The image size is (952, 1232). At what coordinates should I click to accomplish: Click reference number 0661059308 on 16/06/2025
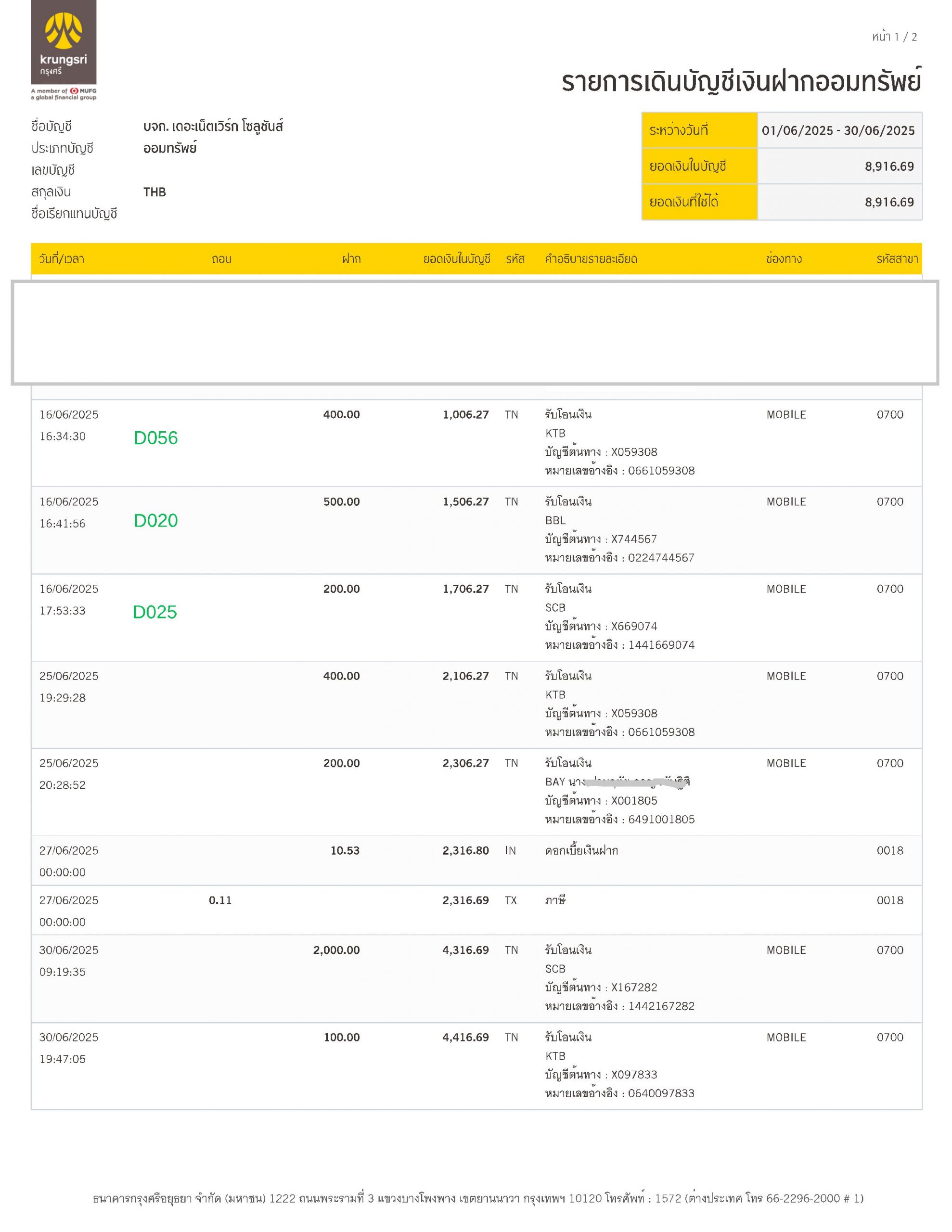661,471
